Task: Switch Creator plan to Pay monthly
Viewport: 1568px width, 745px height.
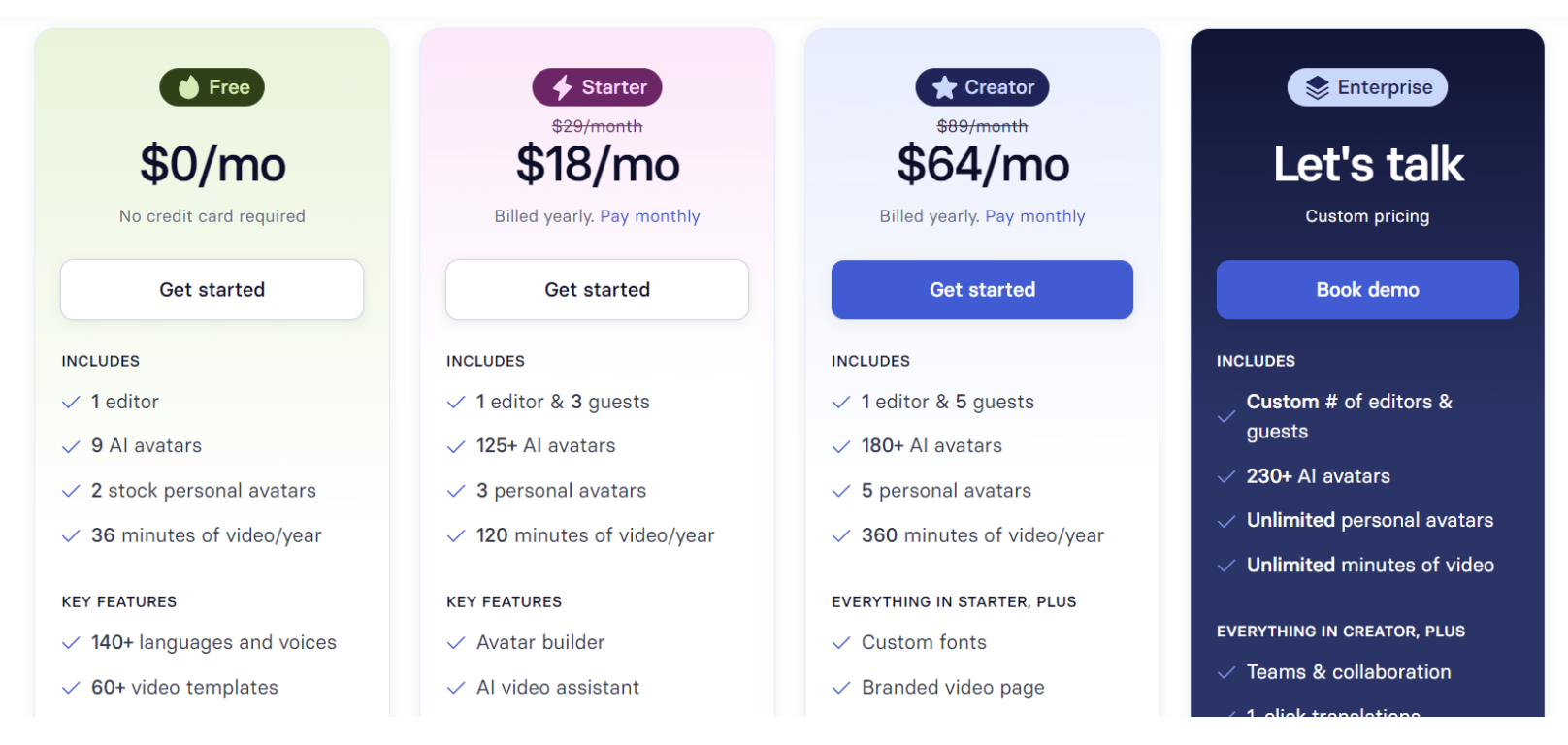Action: 1035,216
